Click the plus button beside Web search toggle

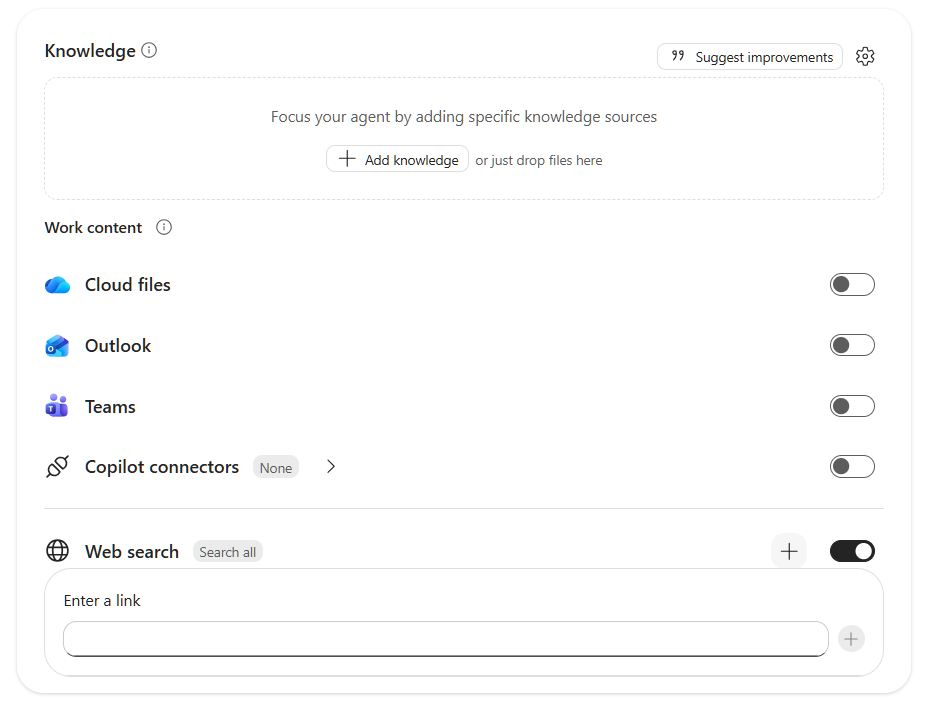[789, 551]
